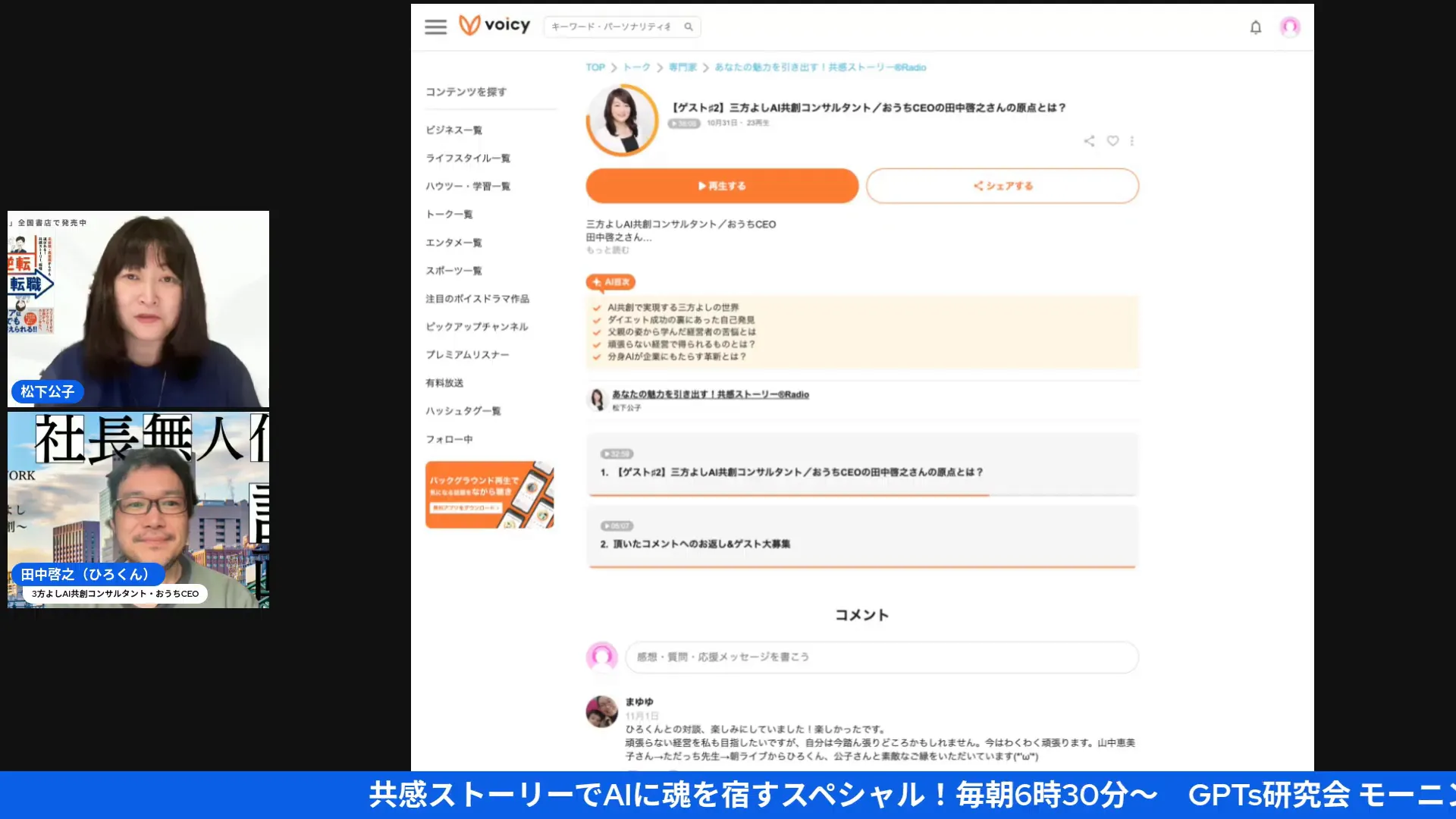Screen dimensions: 1456x819
Task: Open the three-dot options menu
Action: click(x=1132, y=140)
